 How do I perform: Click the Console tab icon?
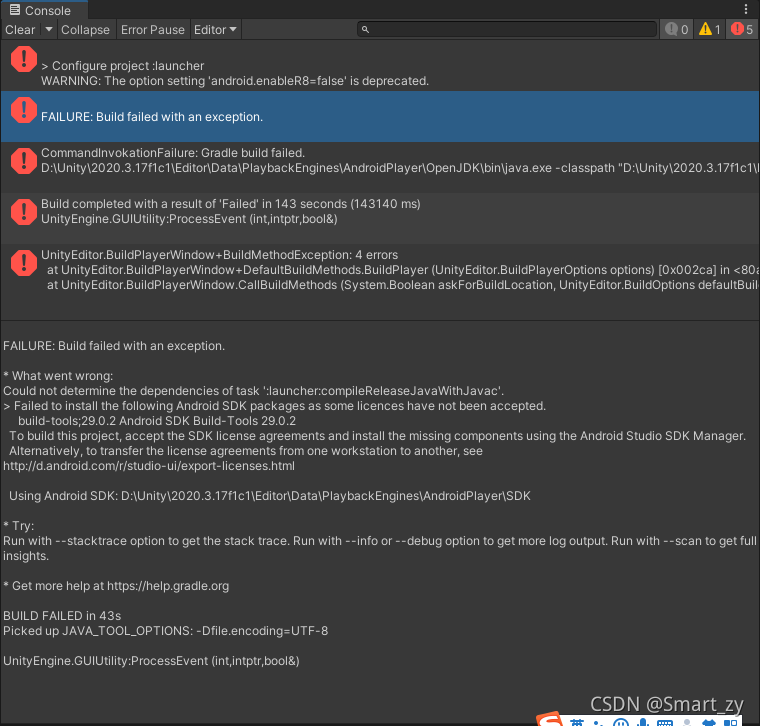click(x=15, y=10)
